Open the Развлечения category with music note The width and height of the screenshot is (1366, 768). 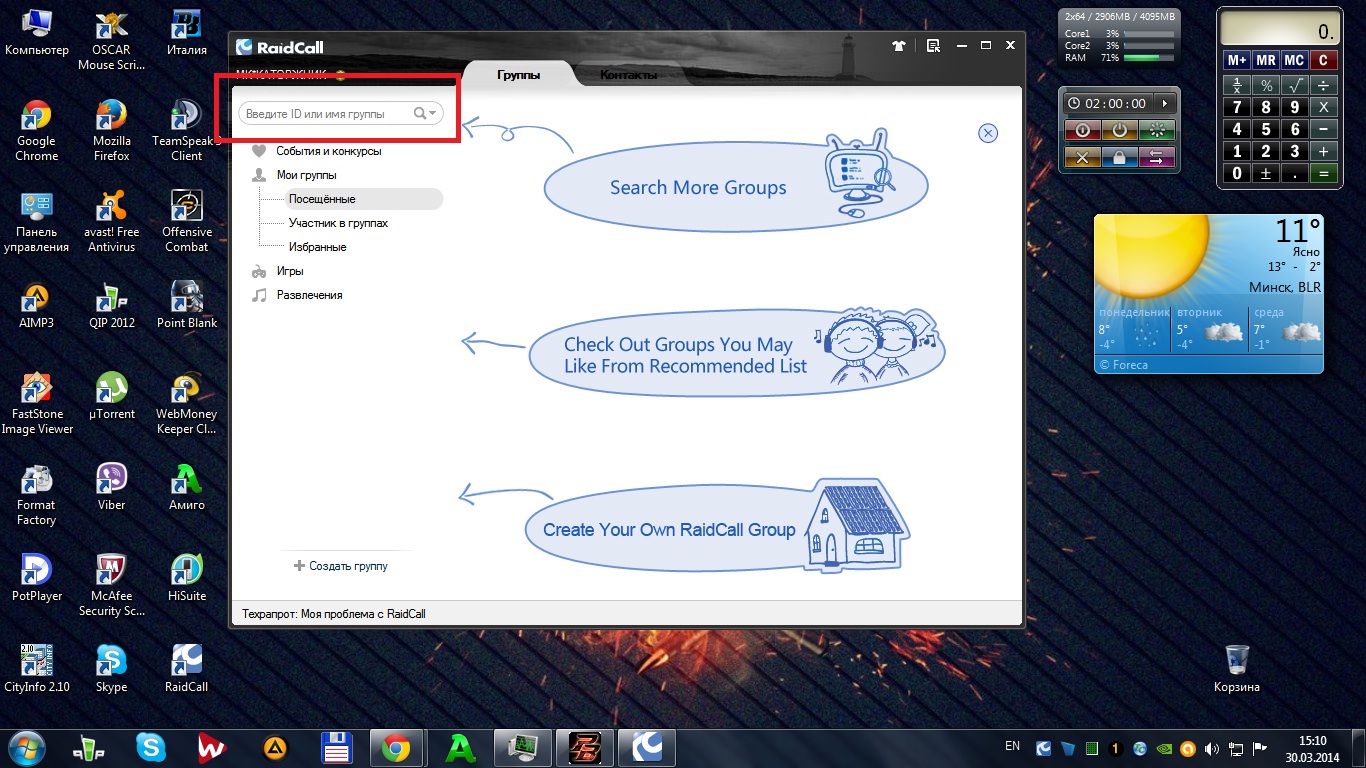(x=309, y=295)
